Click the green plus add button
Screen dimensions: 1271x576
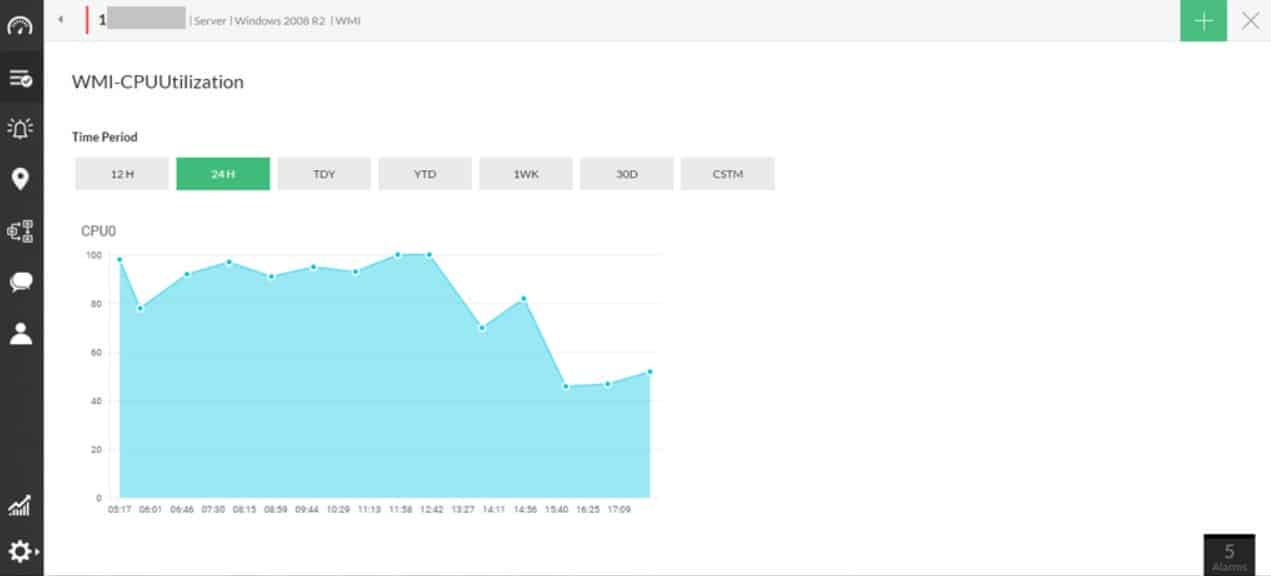pyautogui.click(x=1203, y=21)
